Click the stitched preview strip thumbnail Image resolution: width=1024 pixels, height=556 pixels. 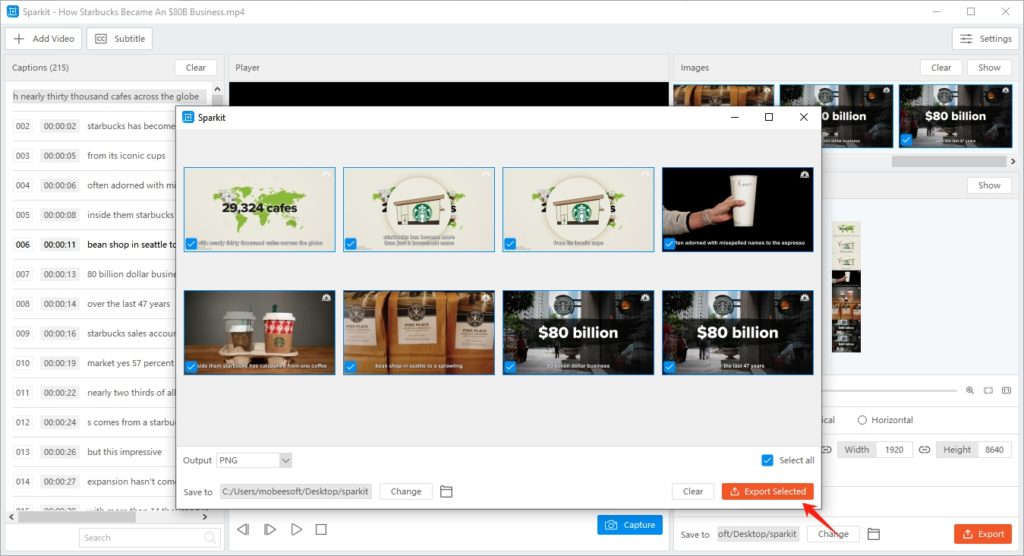(x=846, y=287)
